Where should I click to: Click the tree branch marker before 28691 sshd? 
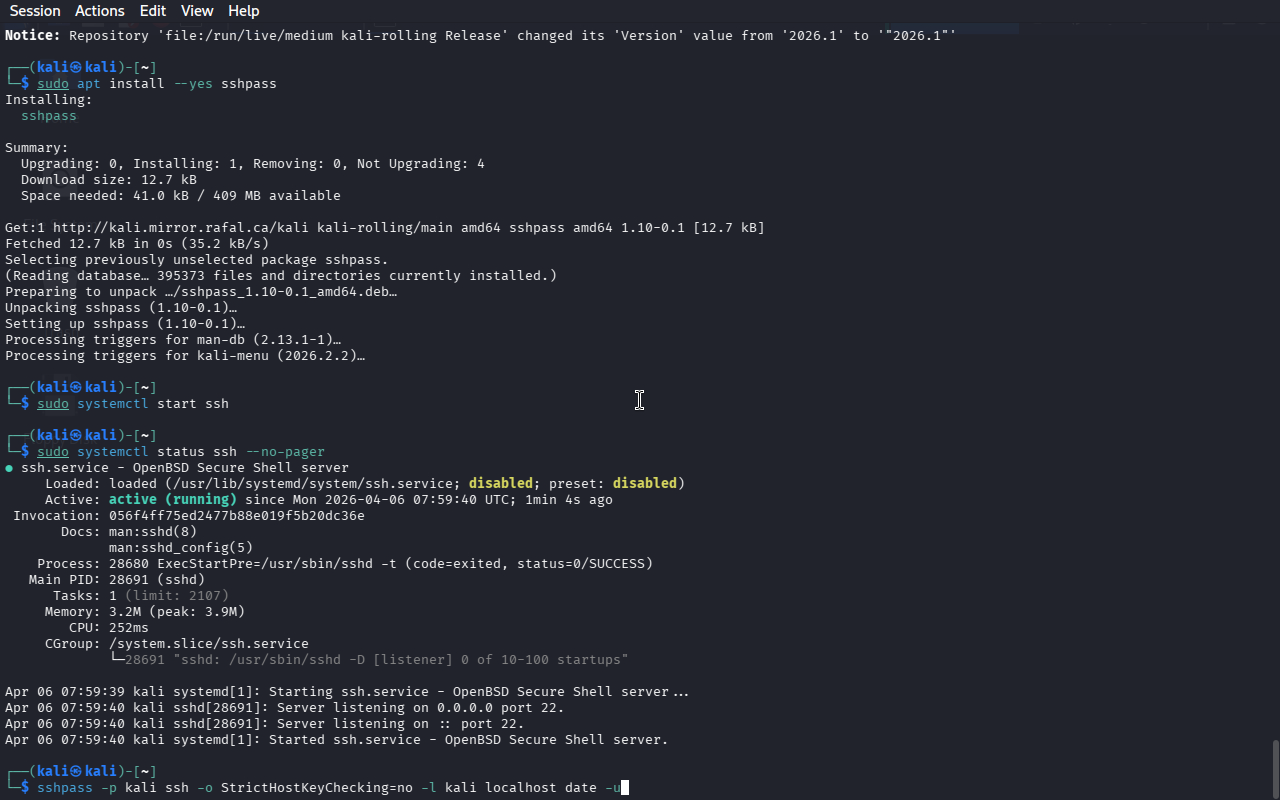click(x=117, y=660)
